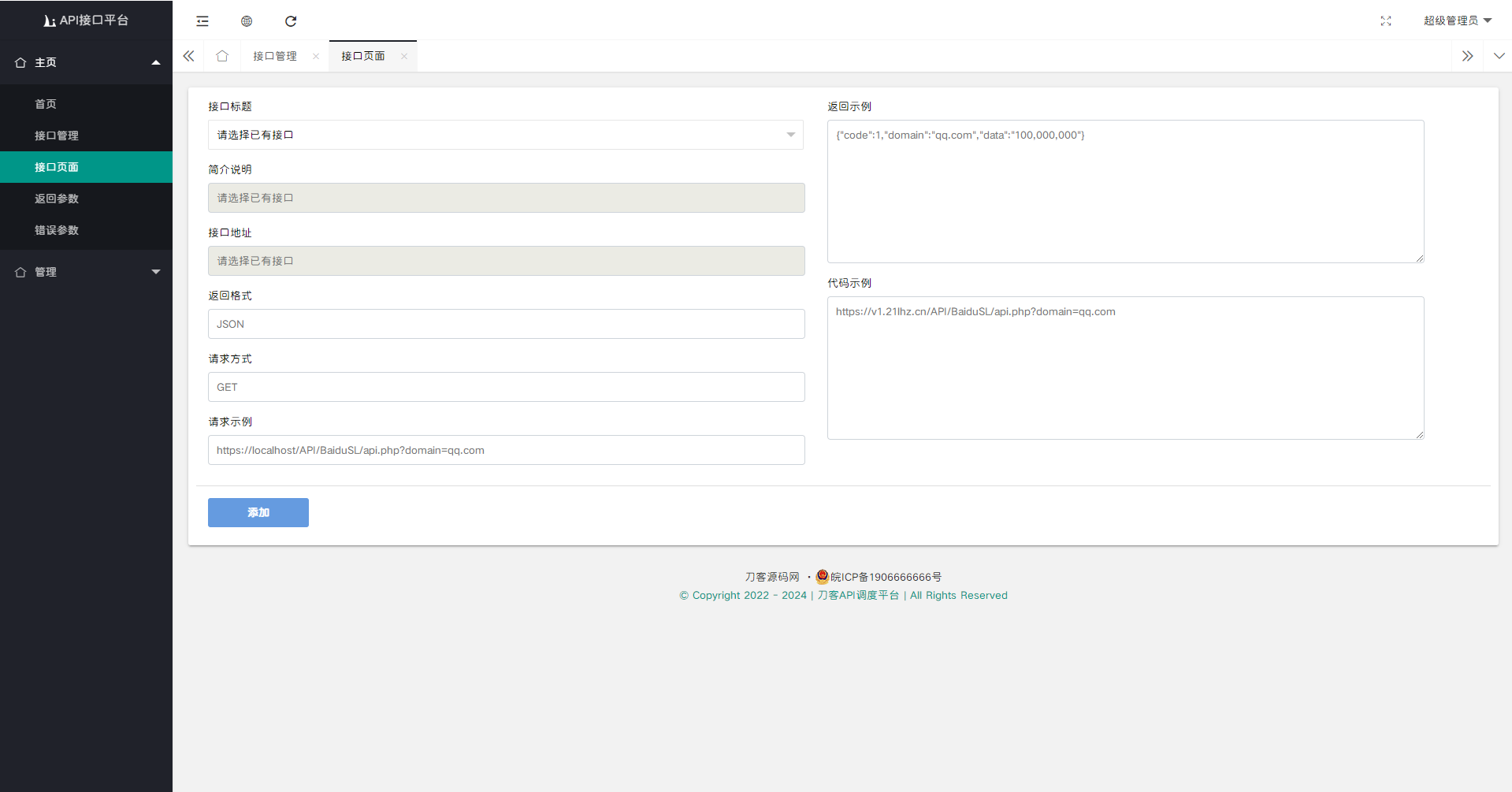Image resolution: width=1512 pixels, height=792 pixels.
Task: Expand the 超级管理员 user menu
Action: tap(1457, 20)
